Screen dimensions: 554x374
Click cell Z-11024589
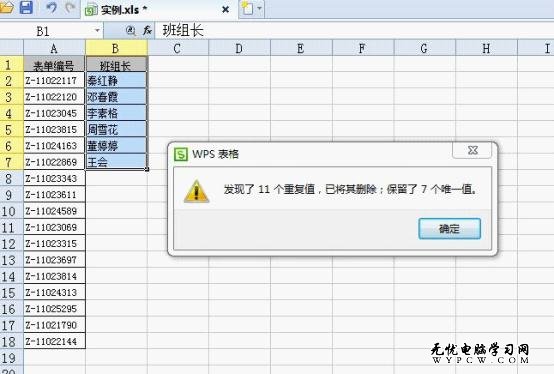pos(54,211)
